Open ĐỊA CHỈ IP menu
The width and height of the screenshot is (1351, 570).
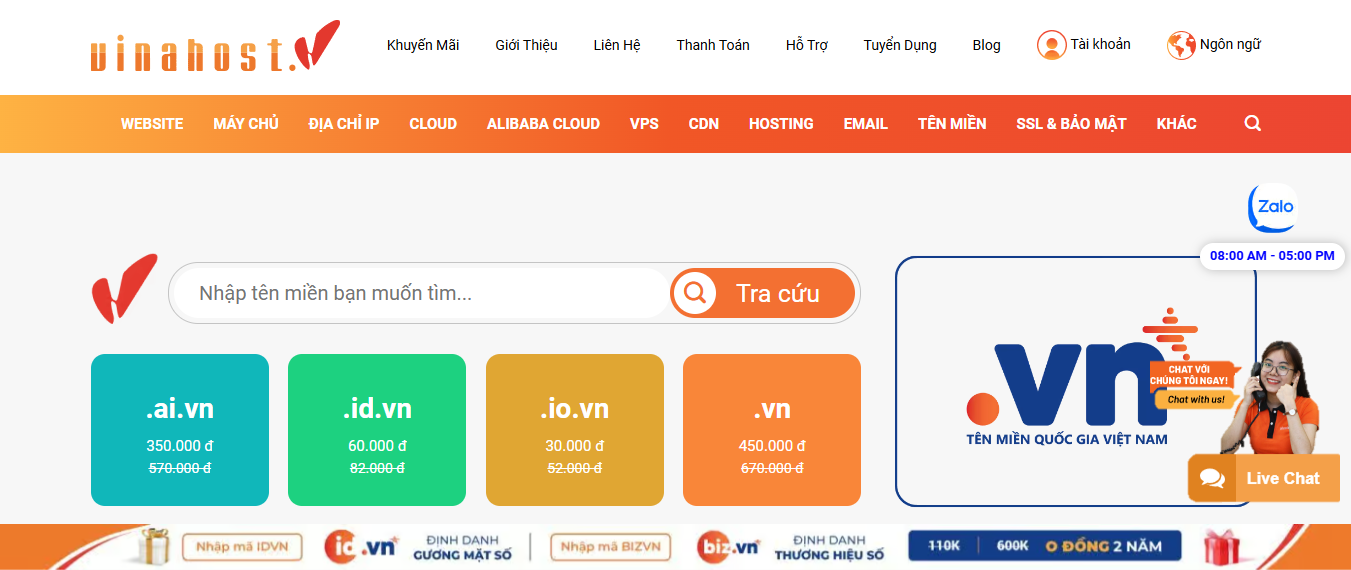[344, 124]
